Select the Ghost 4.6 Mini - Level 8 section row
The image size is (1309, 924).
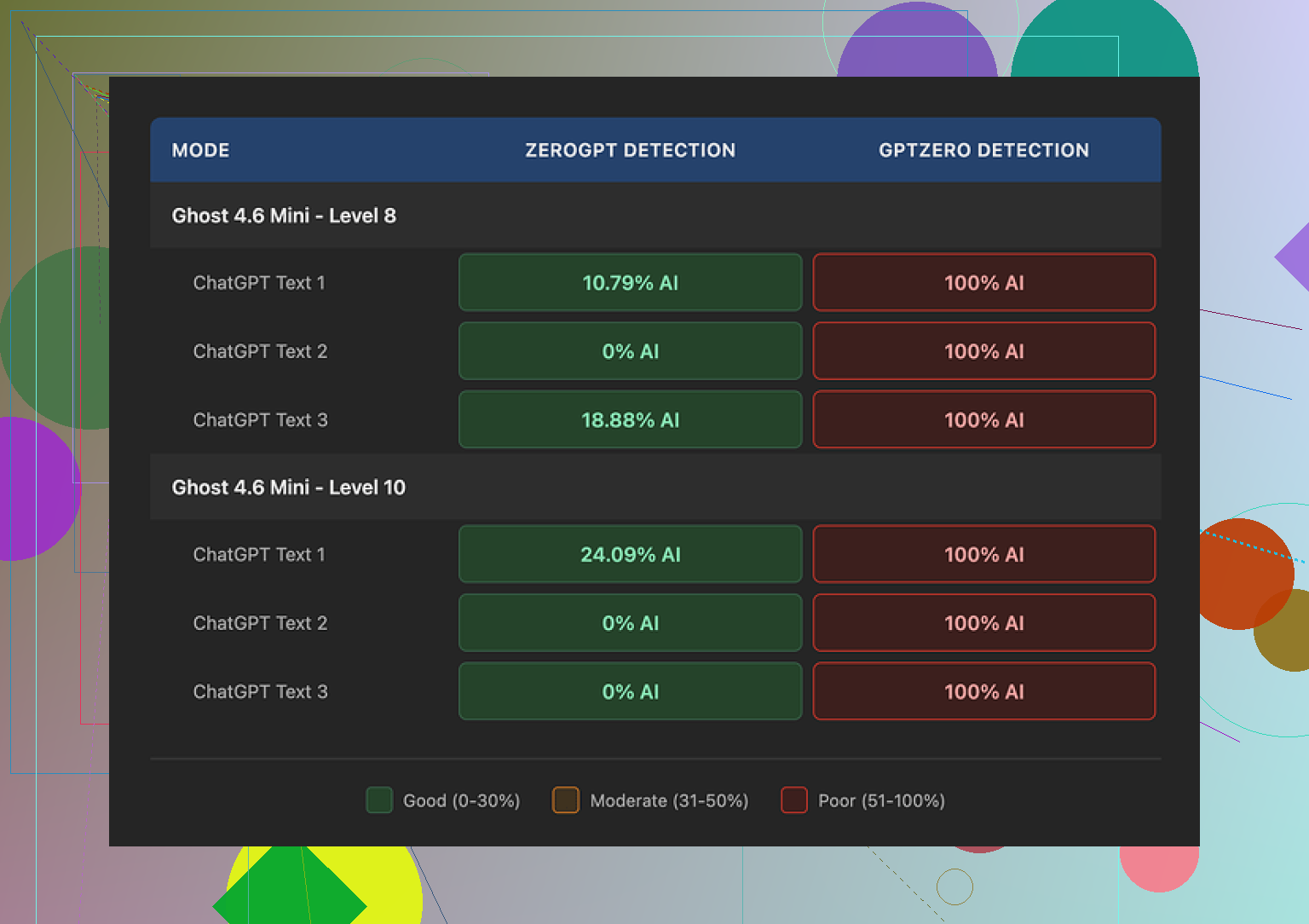point(284,216)
